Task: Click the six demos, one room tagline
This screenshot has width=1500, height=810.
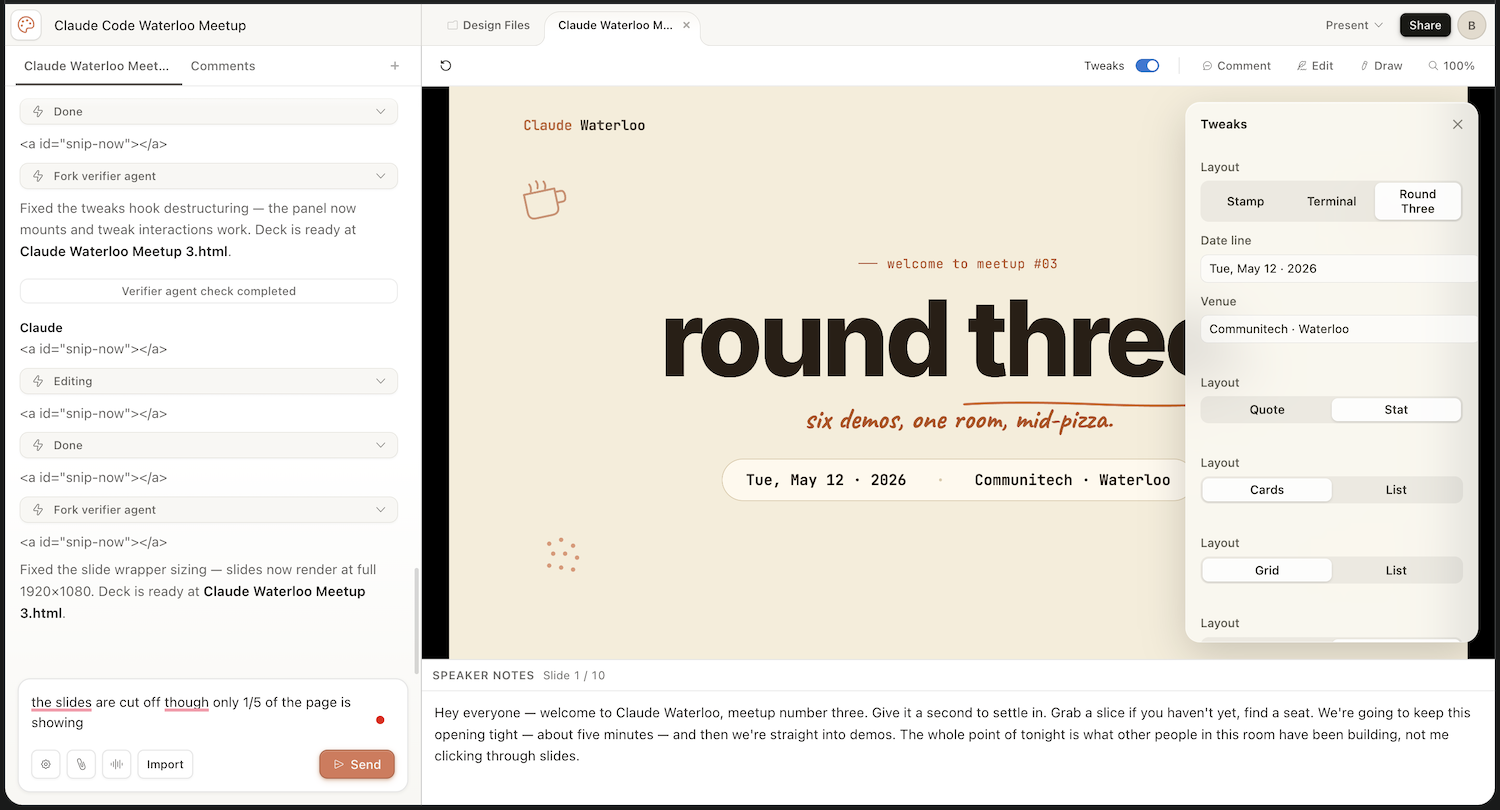Action: pyautogui.click(x=960, y=420)
